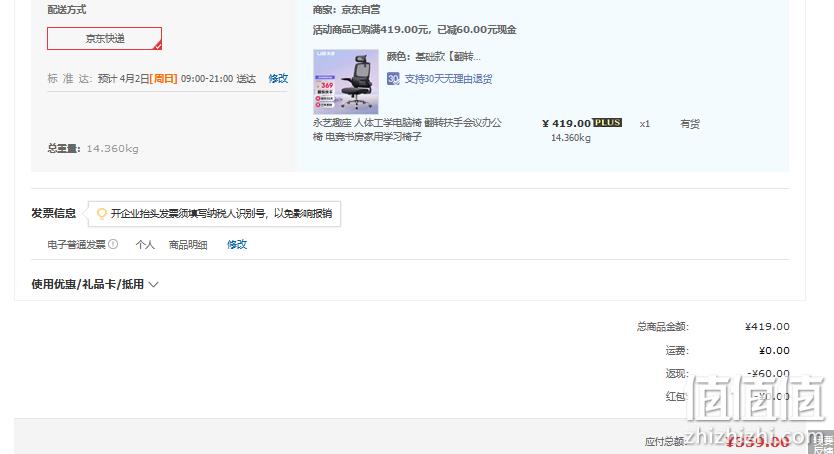
Task: Open the office chair product thumbnail
Action: [346, 82]
